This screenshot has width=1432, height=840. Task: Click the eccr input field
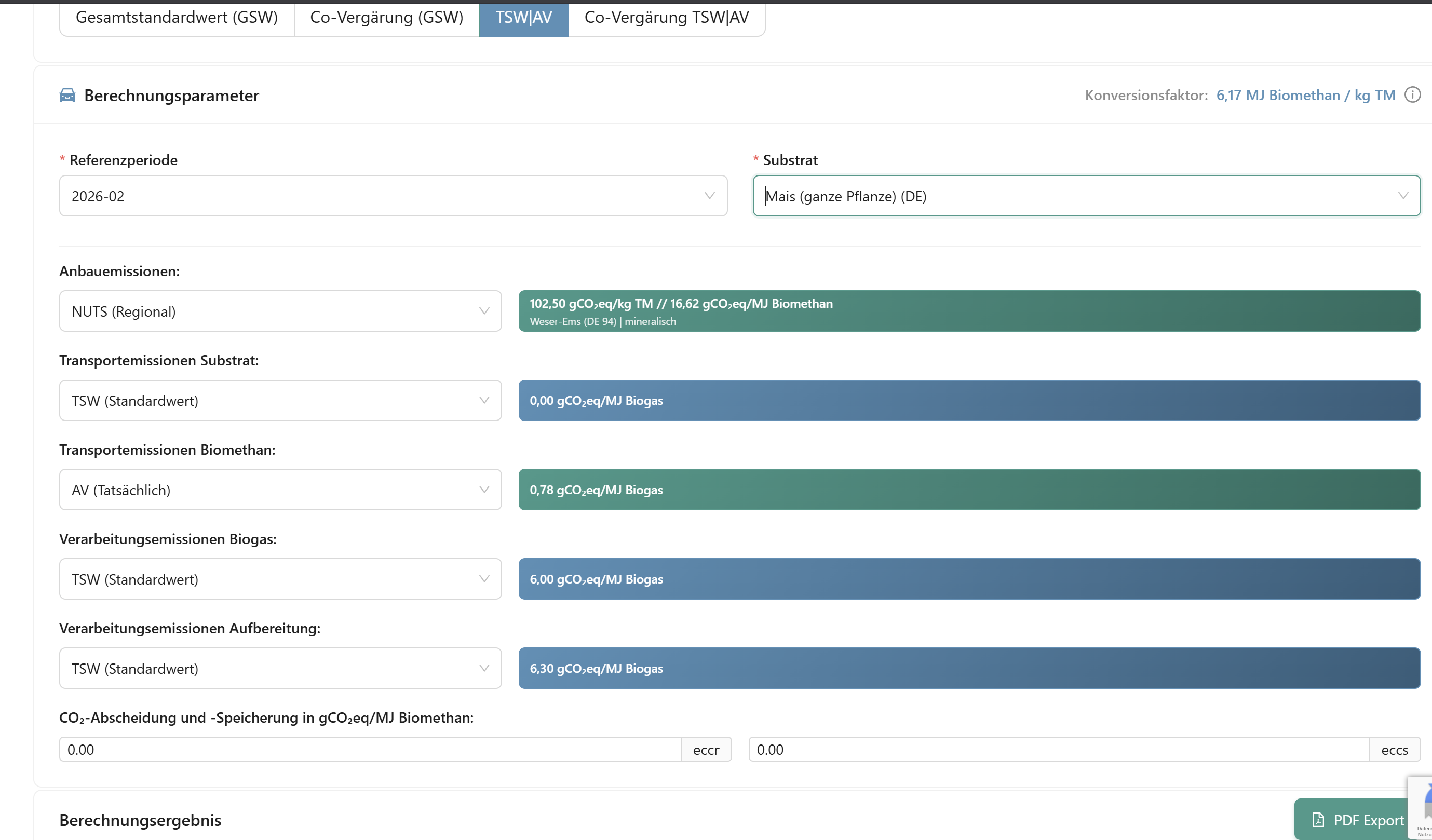coord(369,750)
